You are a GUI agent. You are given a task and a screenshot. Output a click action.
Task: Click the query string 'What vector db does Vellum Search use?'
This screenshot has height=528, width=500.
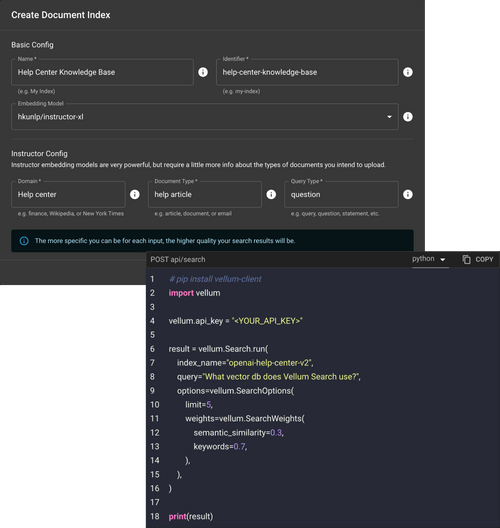(x=281, y=377)
